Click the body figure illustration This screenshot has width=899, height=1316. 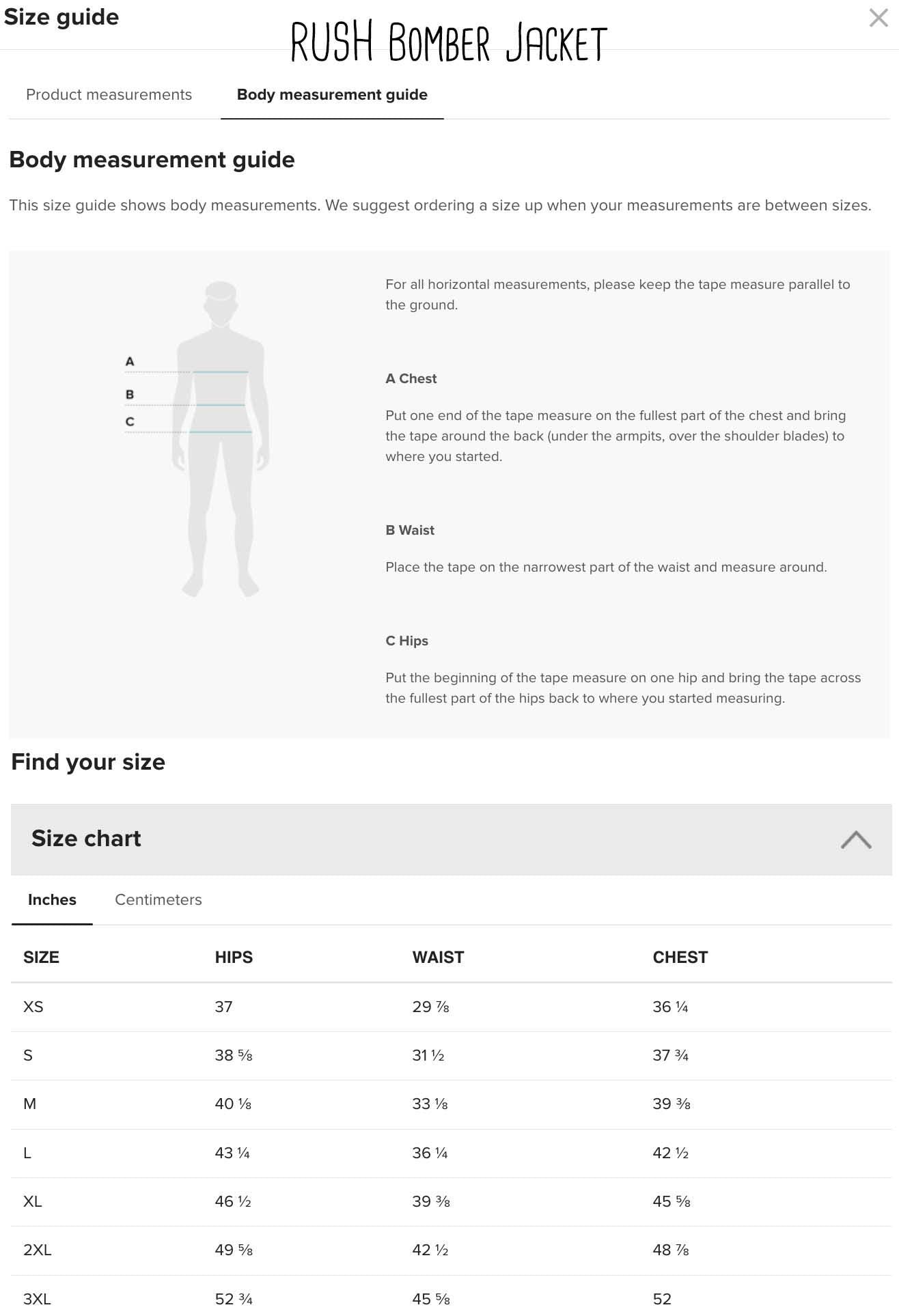pos(221,438)
